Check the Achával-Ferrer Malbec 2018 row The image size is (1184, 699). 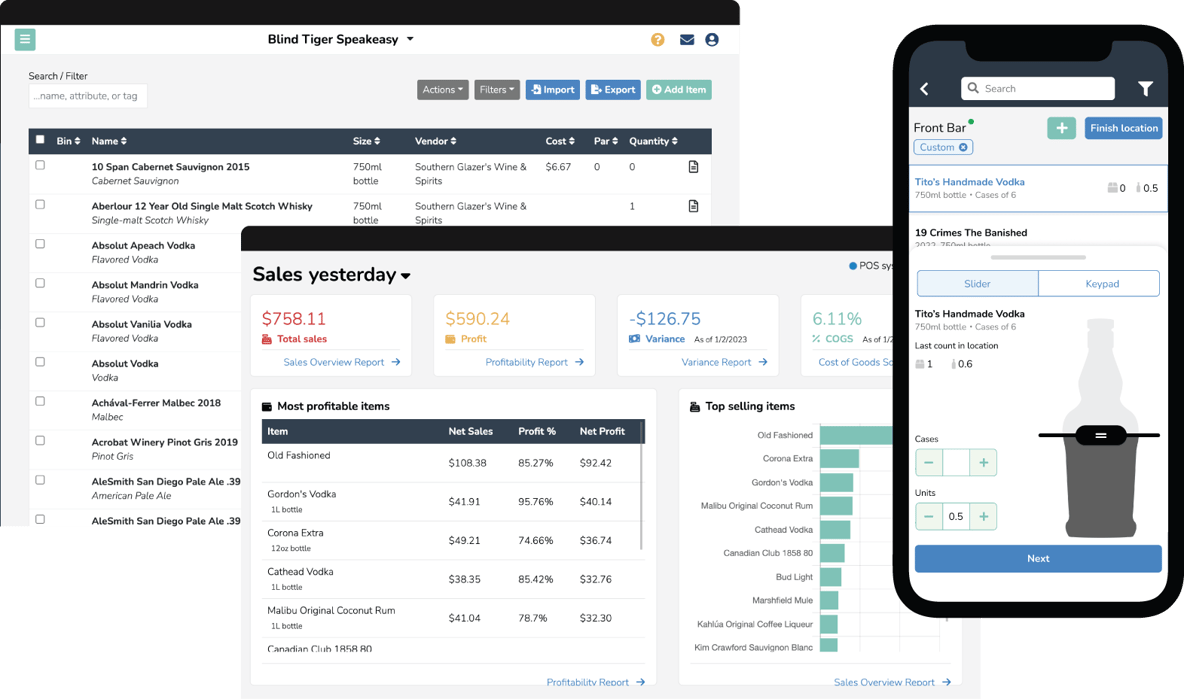click(x=40, y=401)
